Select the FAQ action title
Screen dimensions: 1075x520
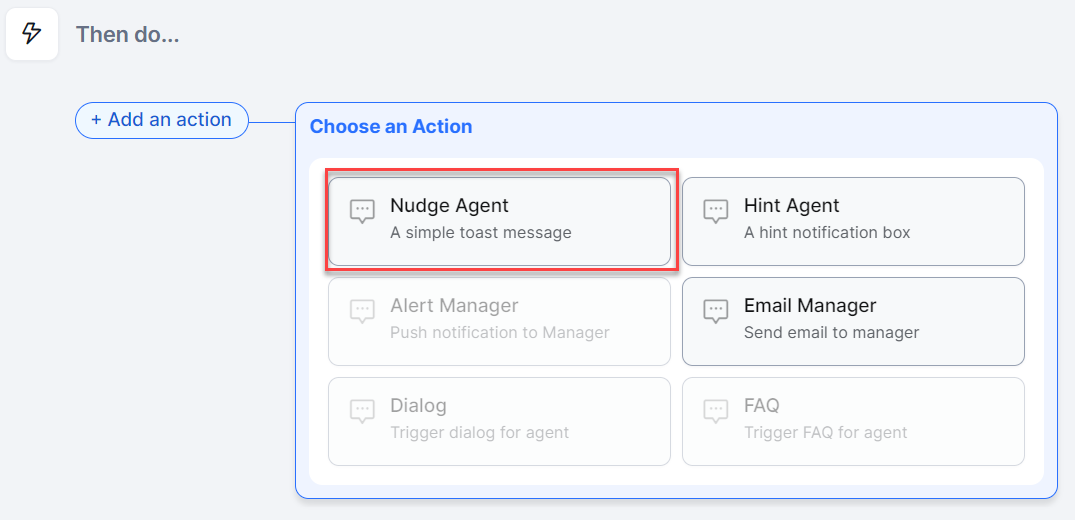point(761,405)
